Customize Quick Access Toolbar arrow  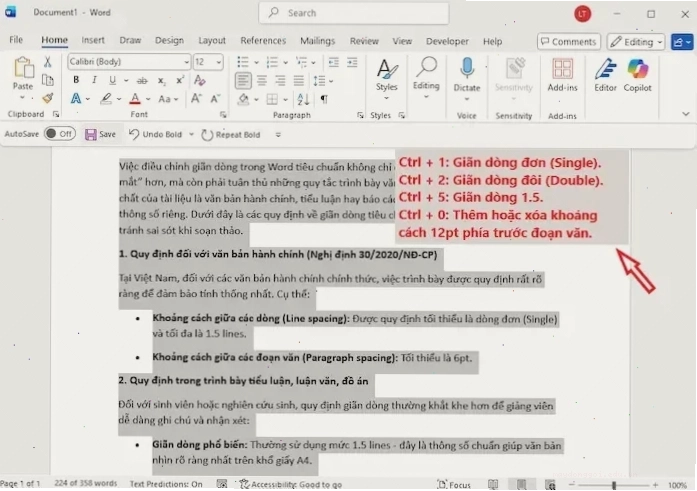[x=278, y=135]
